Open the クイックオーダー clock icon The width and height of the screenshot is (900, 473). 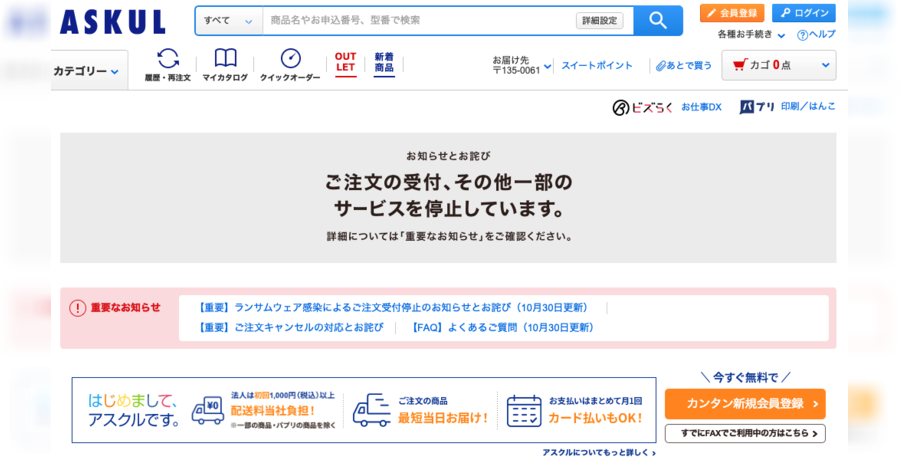tap(290, 64)
